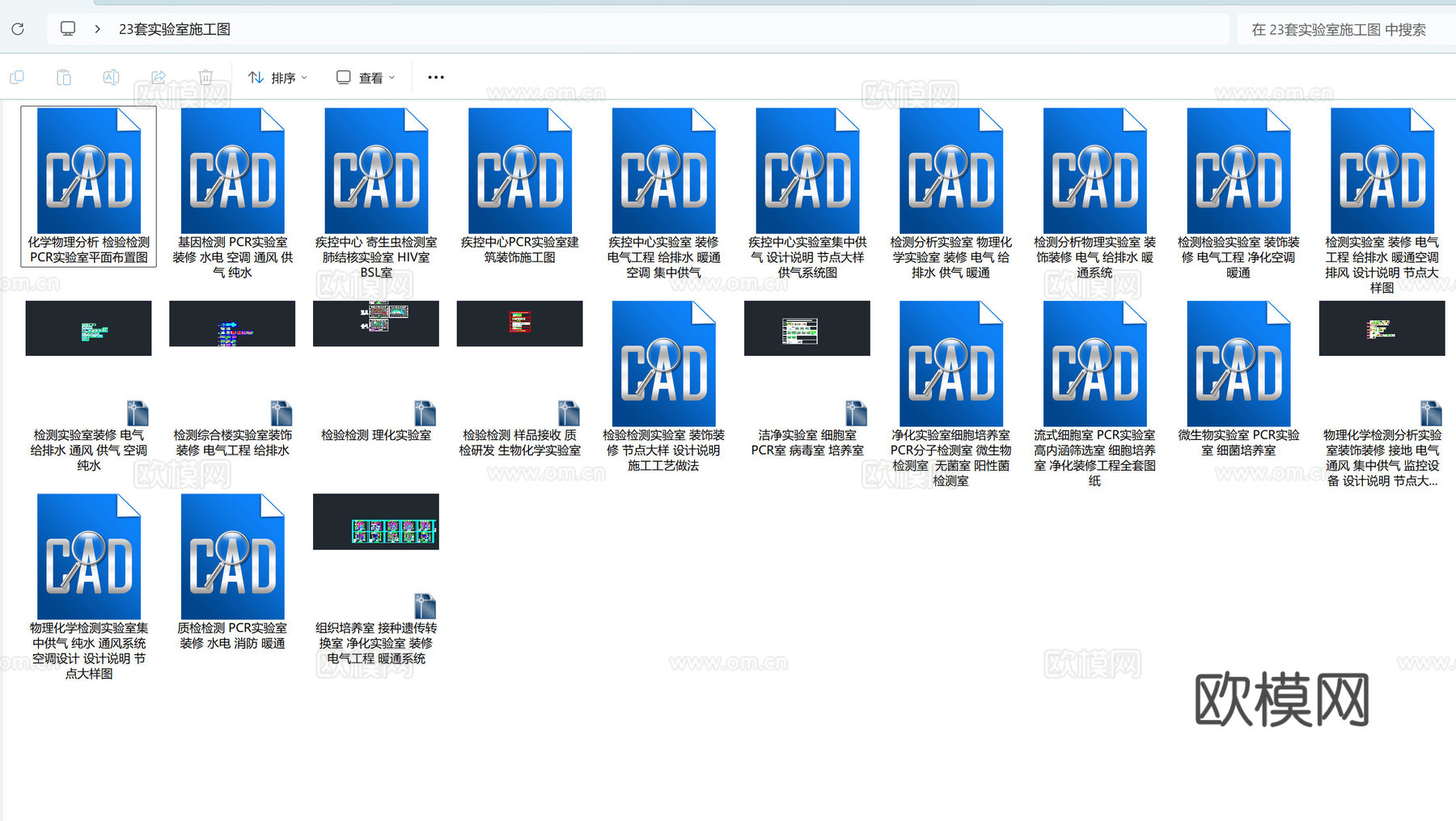Click the Copy icon in the toolbar
This screenshot has height=821, width=1456.
pyautogui.click(x=17, y=77)
